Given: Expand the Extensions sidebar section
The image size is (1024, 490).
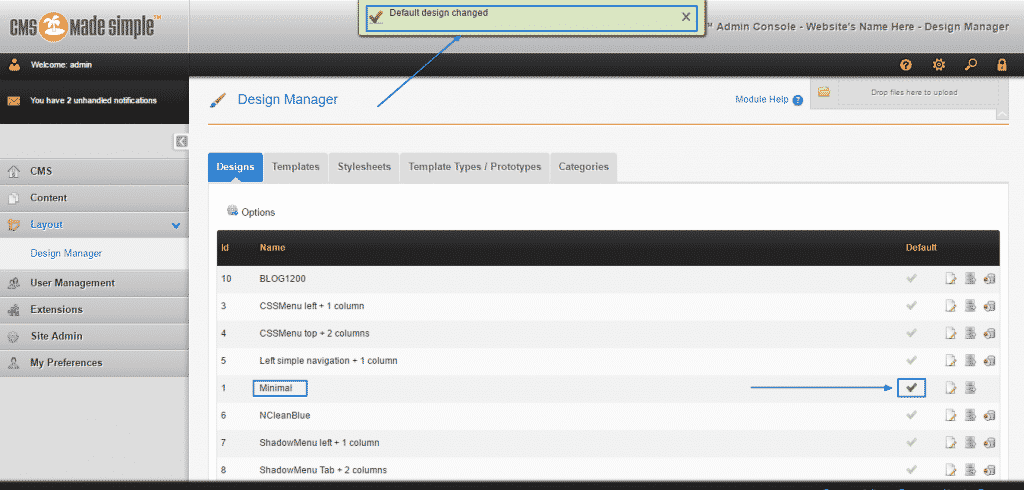Looking at the screenshot, I should click(94, 310).
